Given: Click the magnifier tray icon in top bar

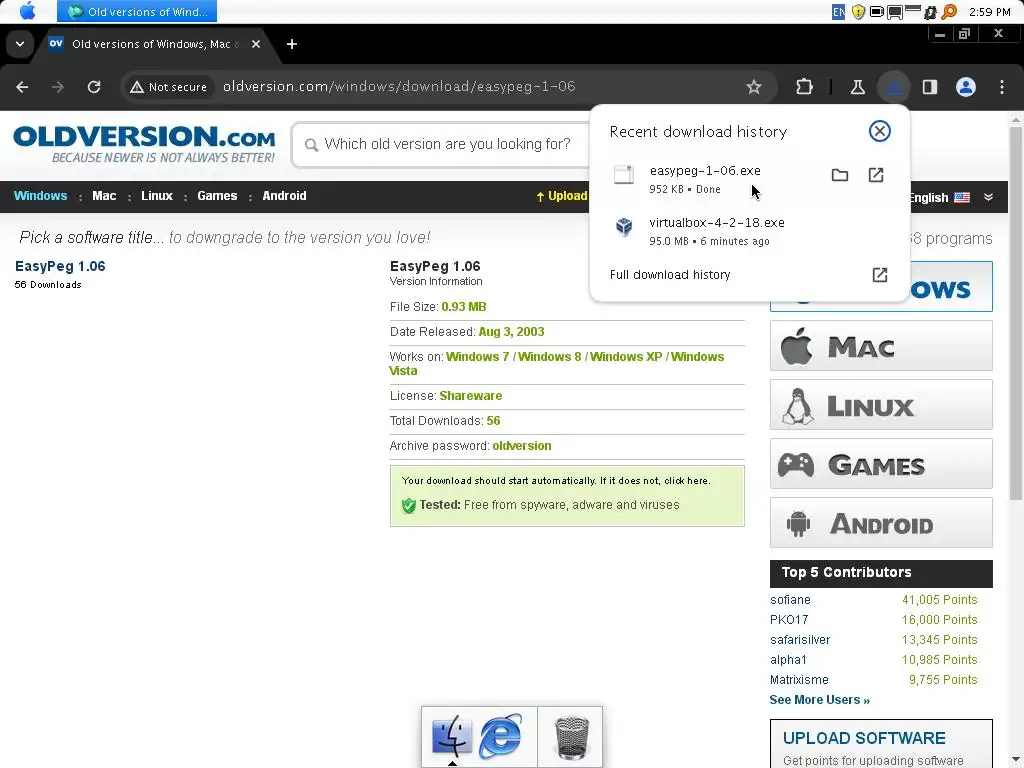Looking at the screenshot, I should click(x=950, y=11).
